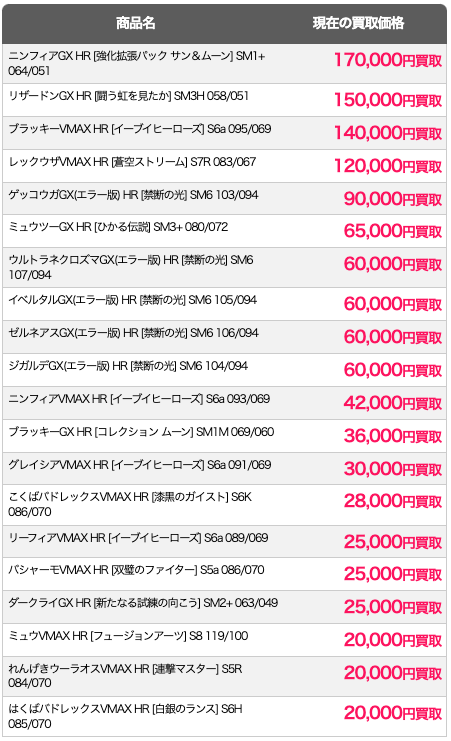The width and height of the screenshot is (451, 741).
Task: Open ニンフィアGX HR SM1+ 064/051 item
Action: (x=137, y=63)
